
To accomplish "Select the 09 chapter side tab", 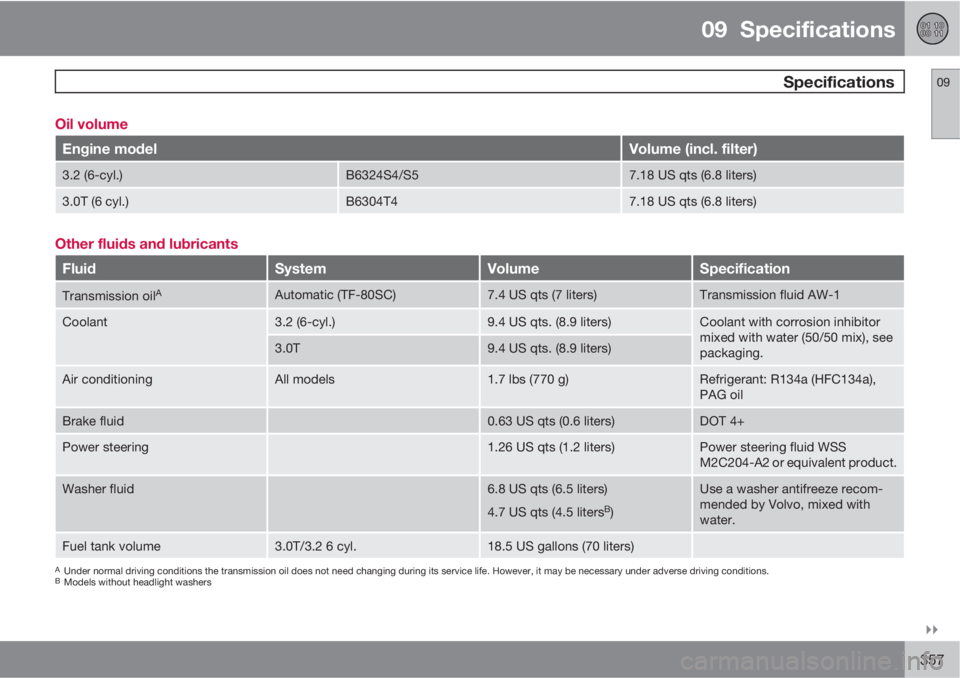I will [x=945, y=104].
